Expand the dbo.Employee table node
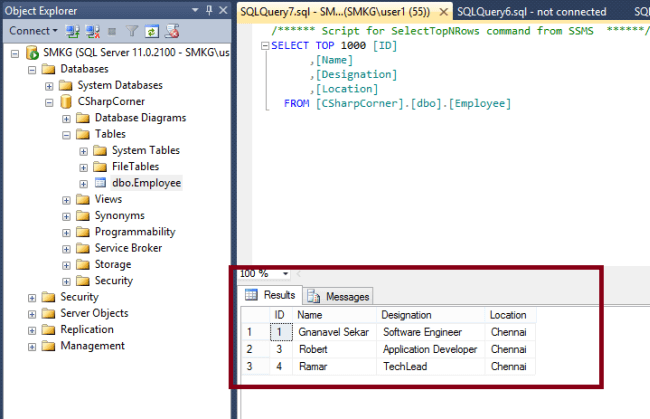 coord(83,184)
